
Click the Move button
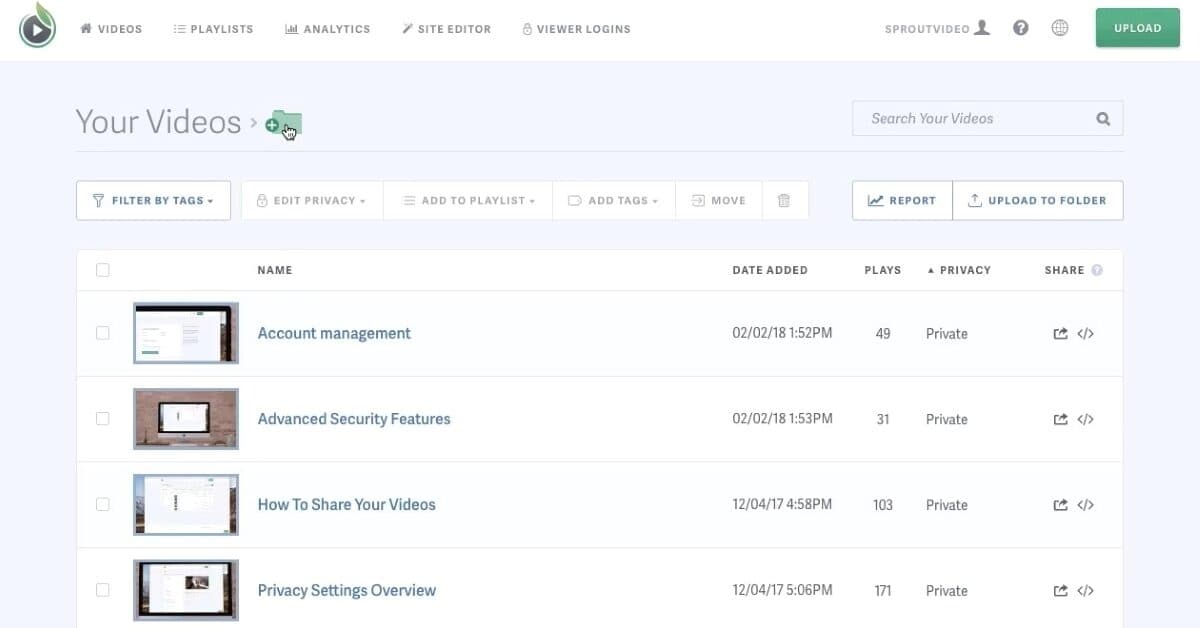pos(719,200)
